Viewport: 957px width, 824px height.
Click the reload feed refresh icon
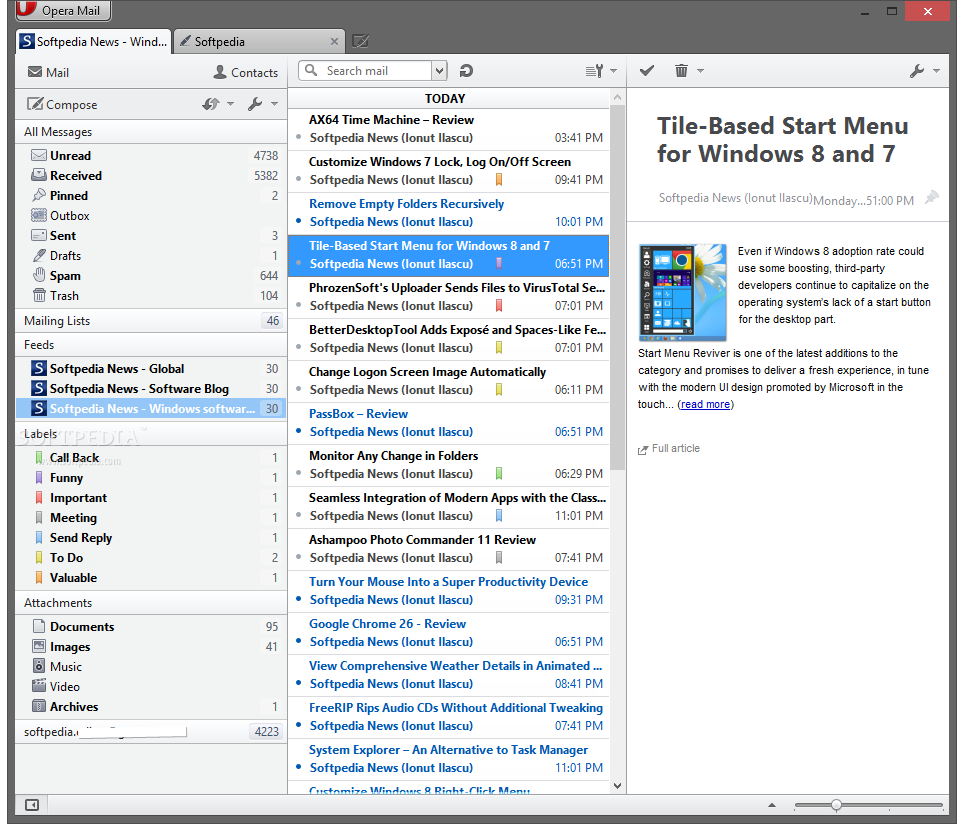click(x=466, y=71)
